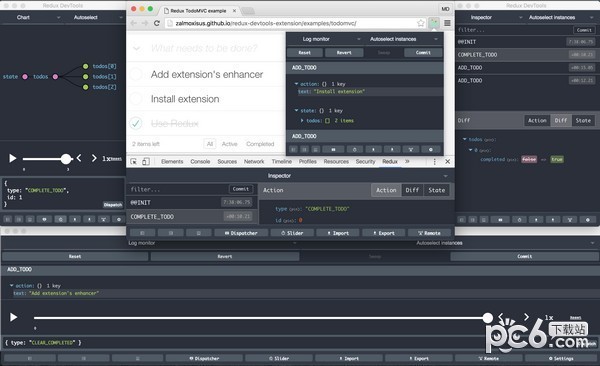
Task: Select COMPLETE_TODO action row in right Inspector window
Action: 527,55
